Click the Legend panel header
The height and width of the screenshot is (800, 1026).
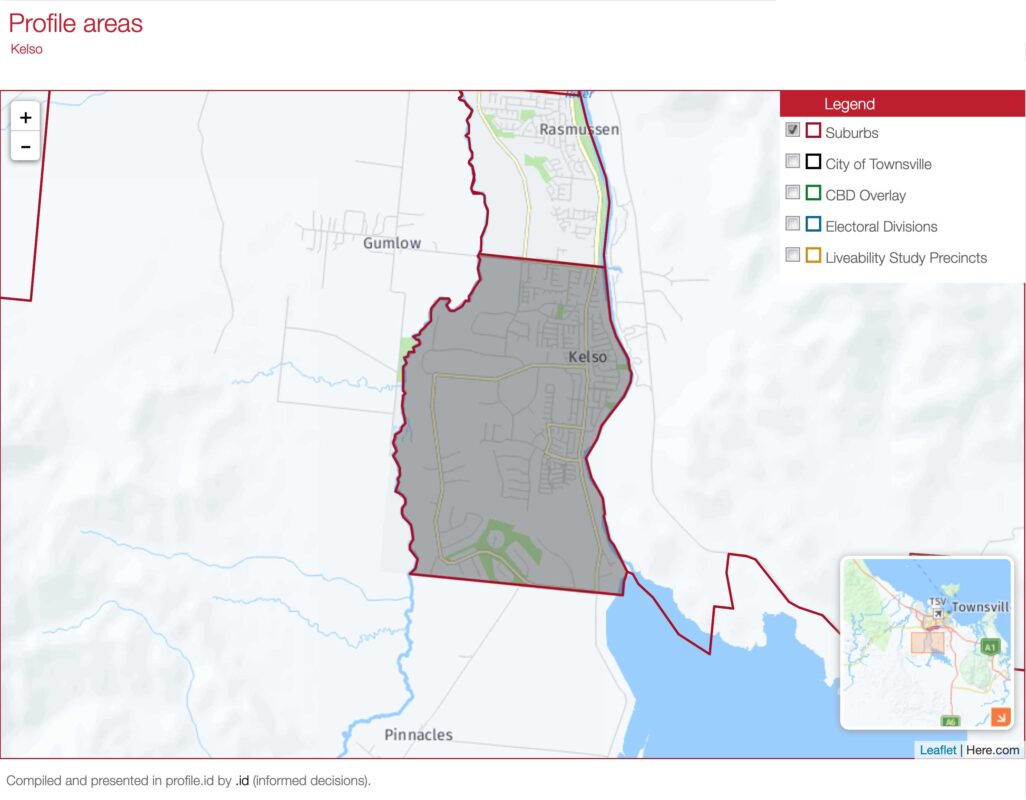(901, 104)
